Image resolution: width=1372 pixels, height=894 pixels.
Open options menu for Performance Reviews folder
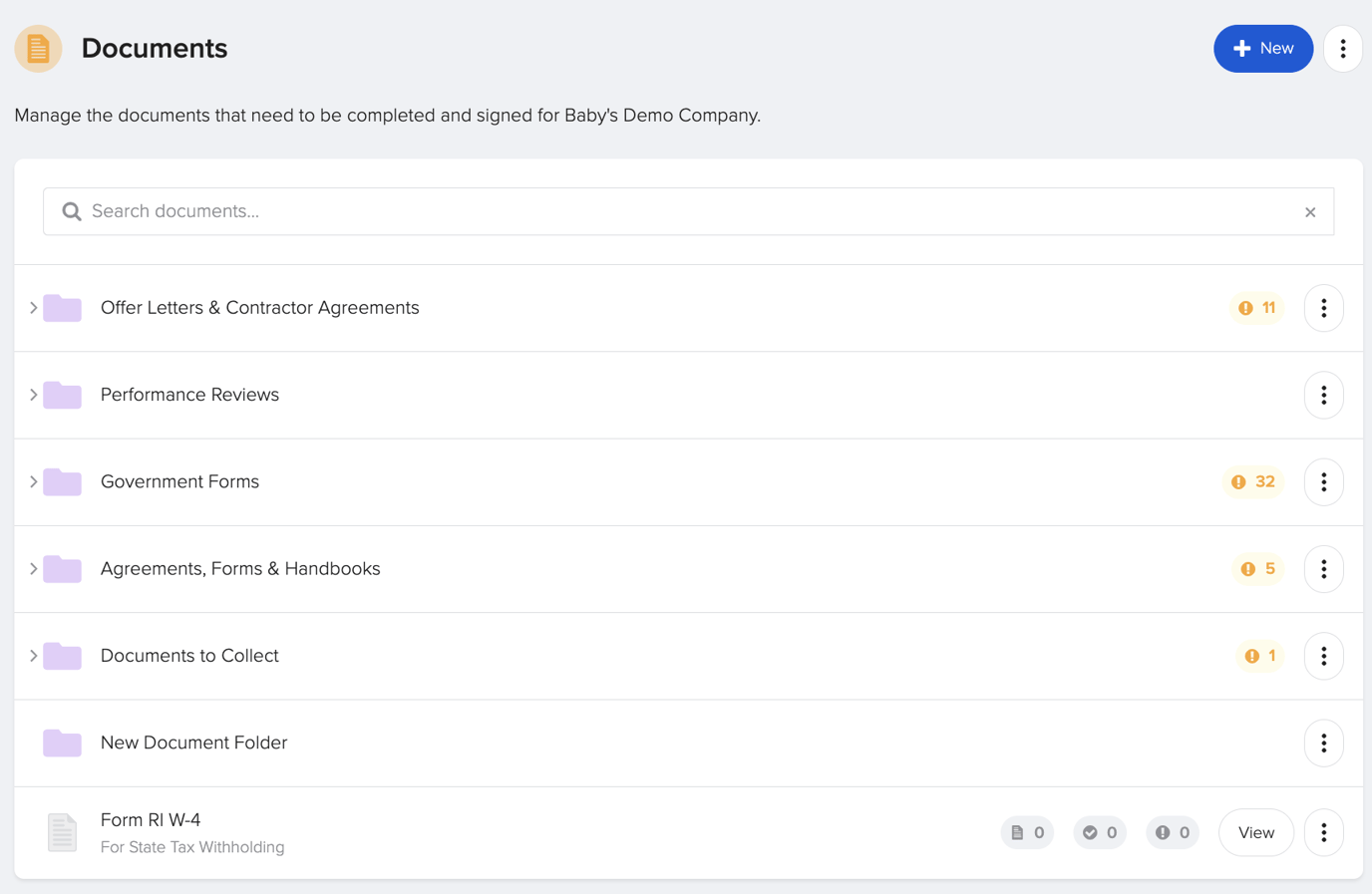tap(1323, 395)
